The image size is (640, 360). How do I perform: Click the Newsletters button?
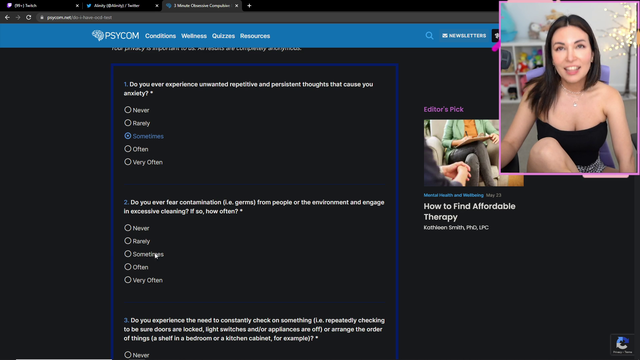[x=464, y=36]
